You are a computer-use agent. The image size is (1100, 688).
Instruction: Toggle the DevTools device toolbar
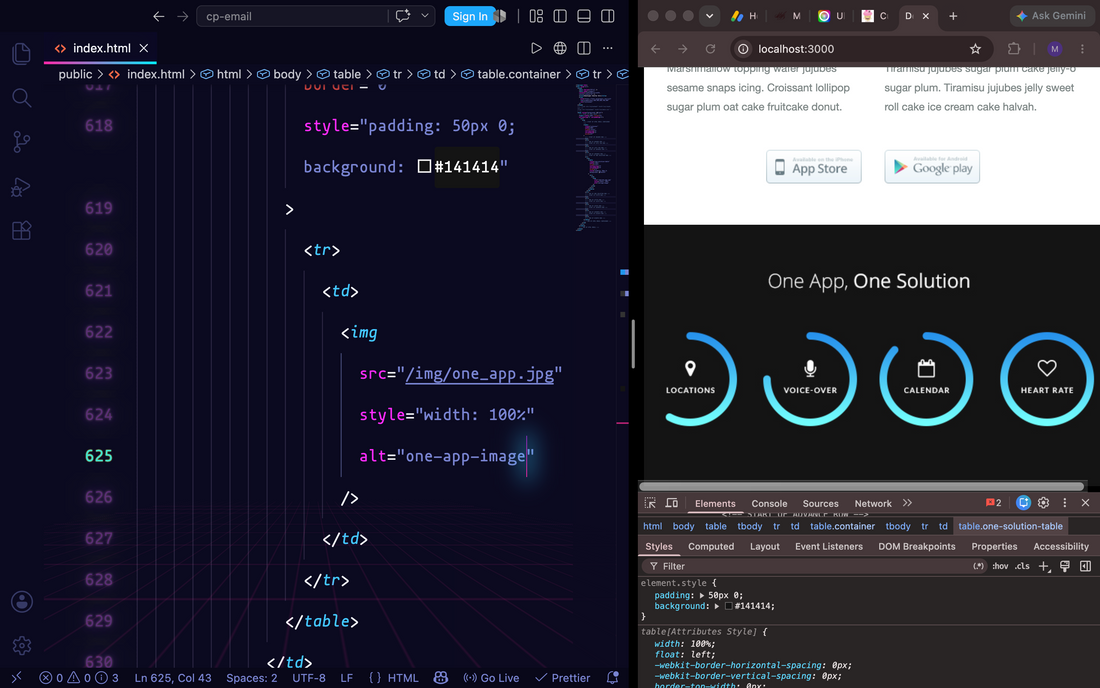point(671,503)
